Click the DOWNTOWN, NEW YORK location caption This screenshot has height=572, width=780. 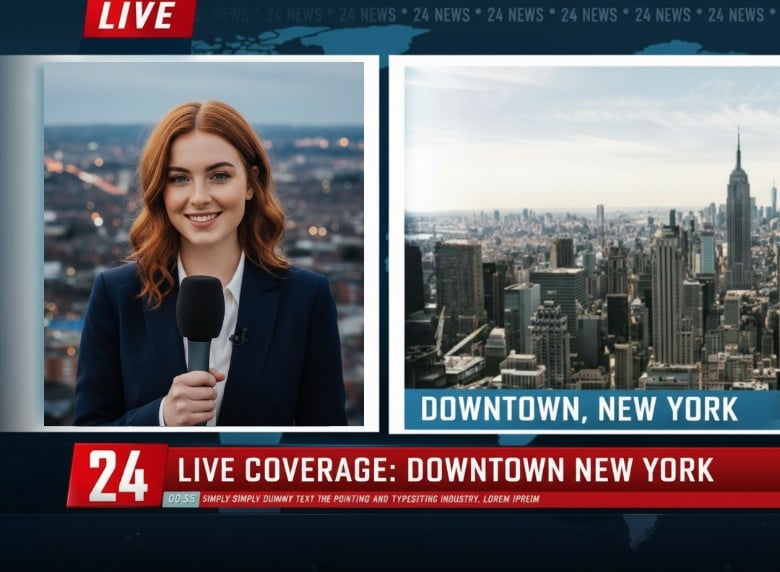(578, 409)
